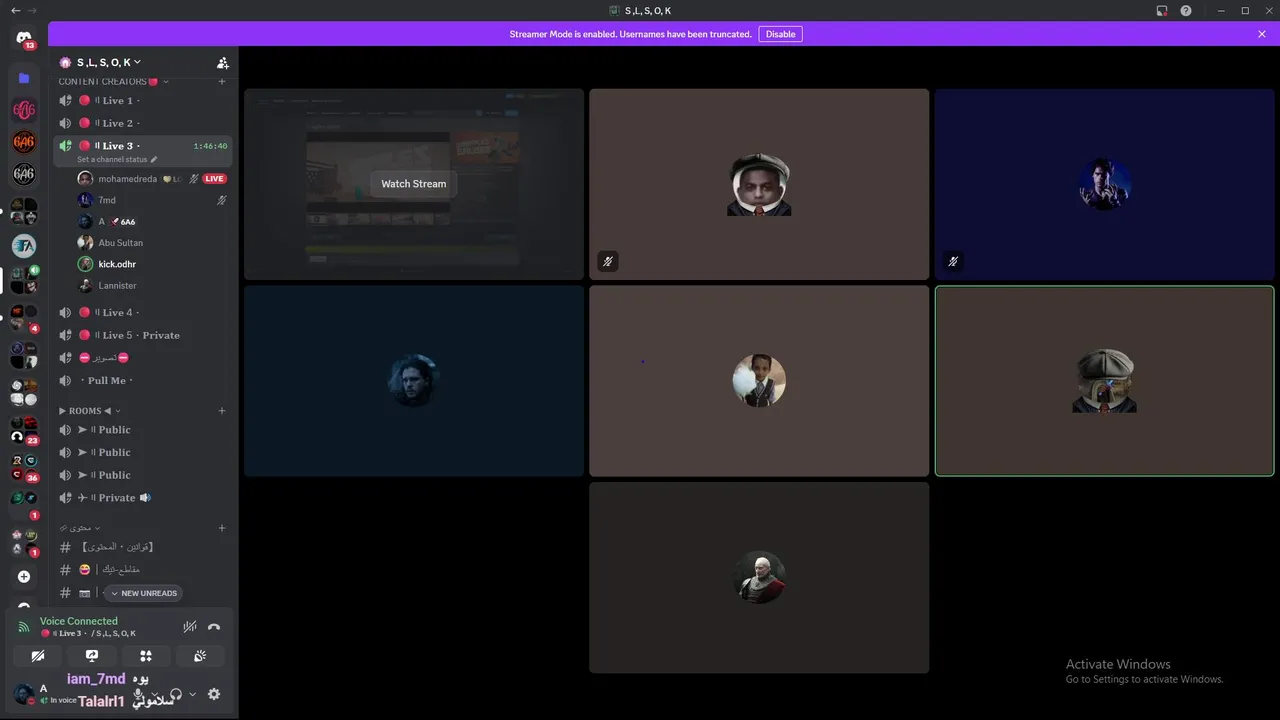Select user A with 6A6 tag
This screenshot has height=720, width=1280.
pos(151,222)
